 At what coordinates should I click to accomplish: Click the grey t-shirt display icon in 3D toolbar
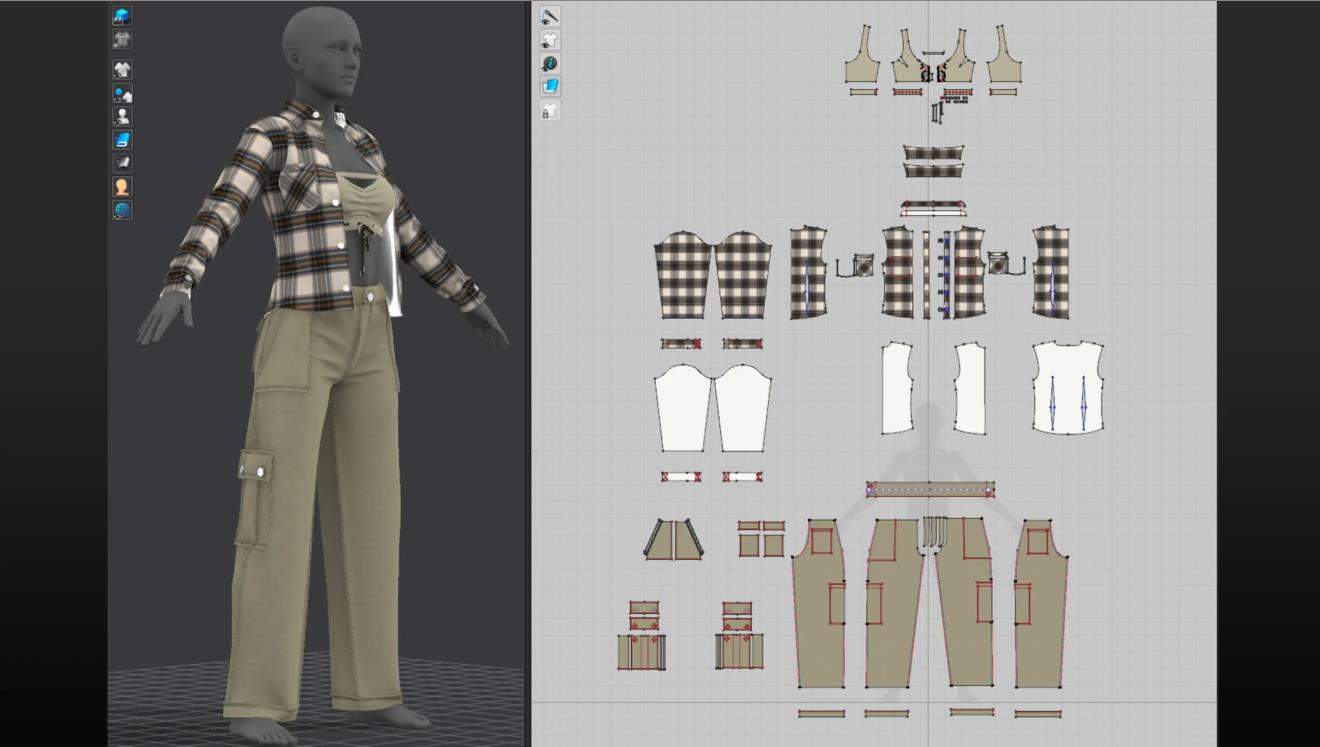point(122,40)
